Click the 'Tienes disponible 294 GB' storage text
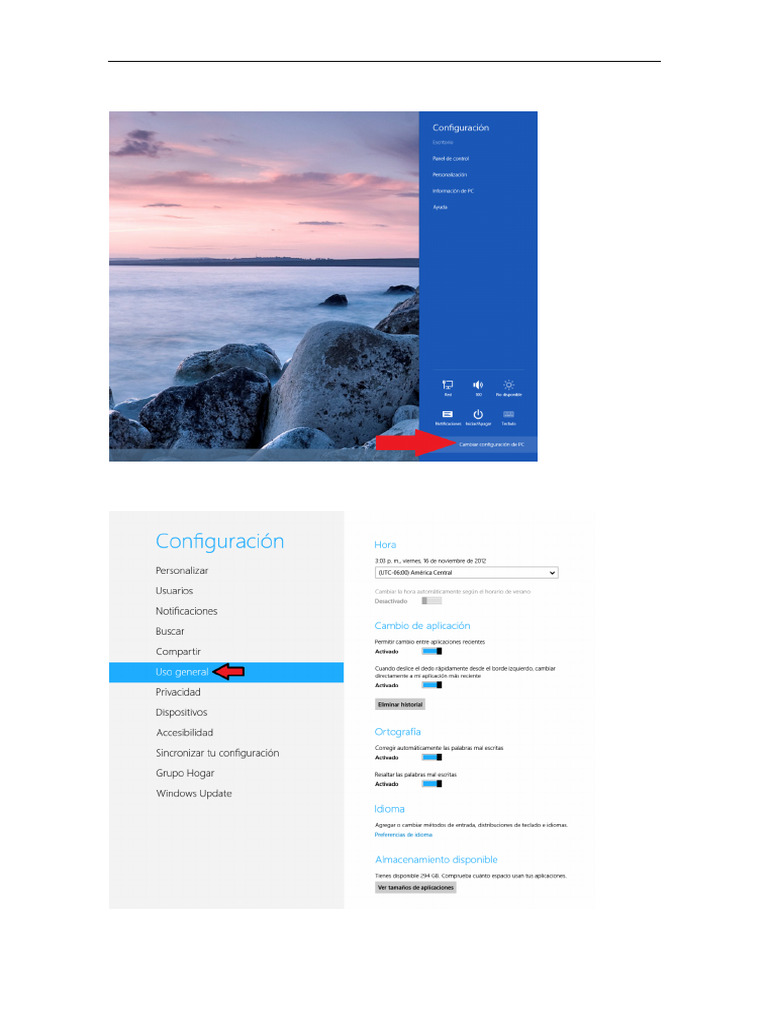 (408, 876)
